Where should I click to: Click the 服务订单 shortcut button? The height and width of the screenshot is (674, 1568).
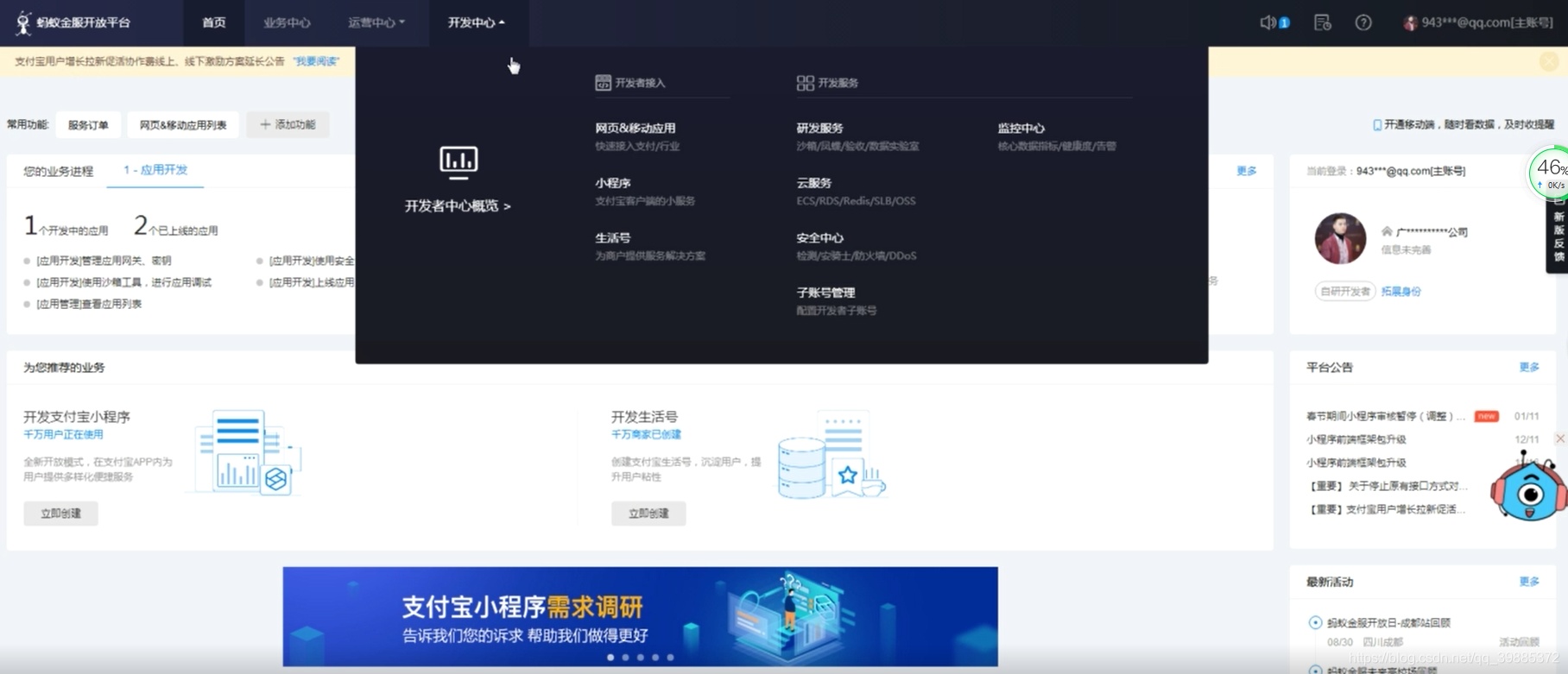pos(88,124)
